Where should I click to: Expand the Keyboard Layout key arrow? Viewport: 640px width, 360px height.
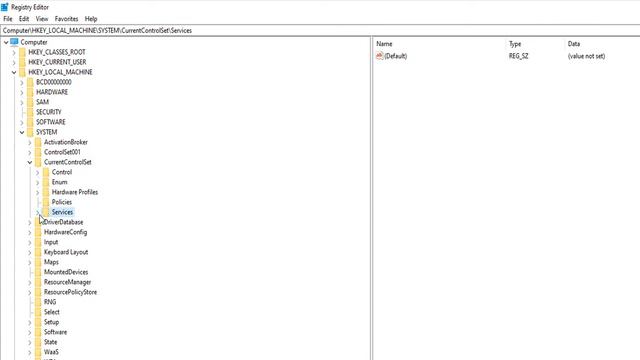[x=30, y=252]
